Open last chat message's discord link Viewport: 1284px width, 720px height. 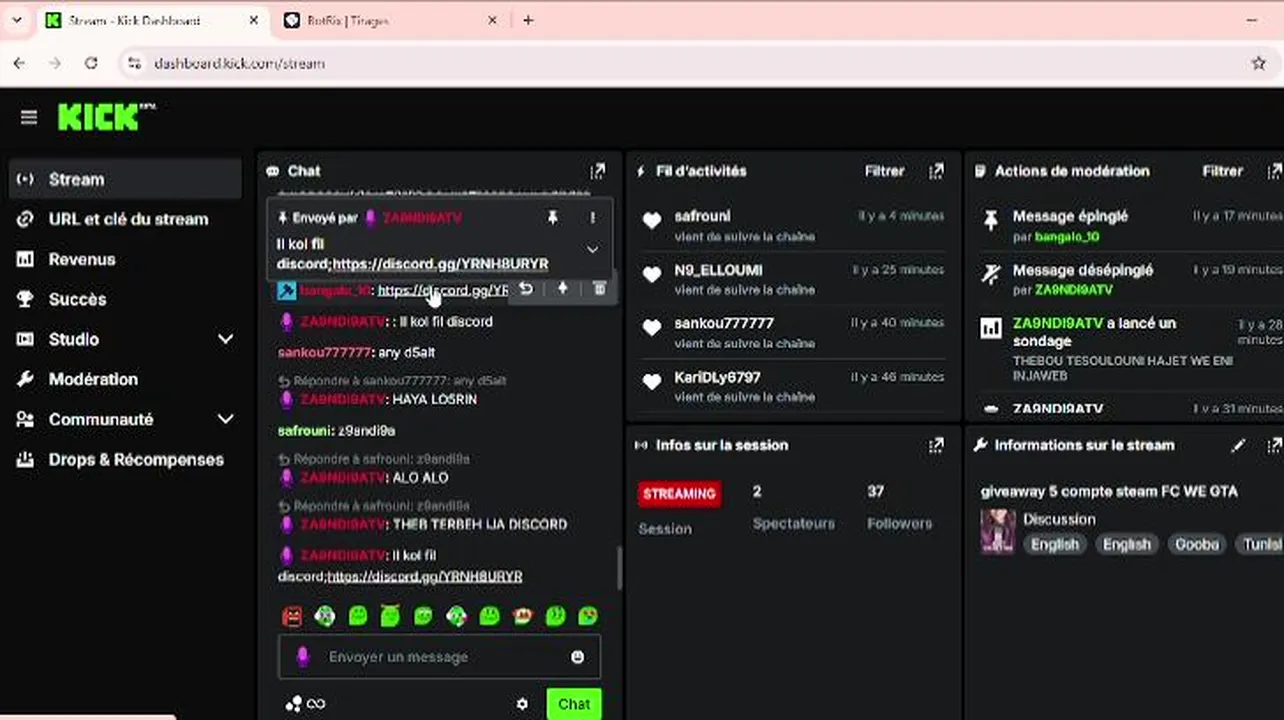[x=424, y=576]
